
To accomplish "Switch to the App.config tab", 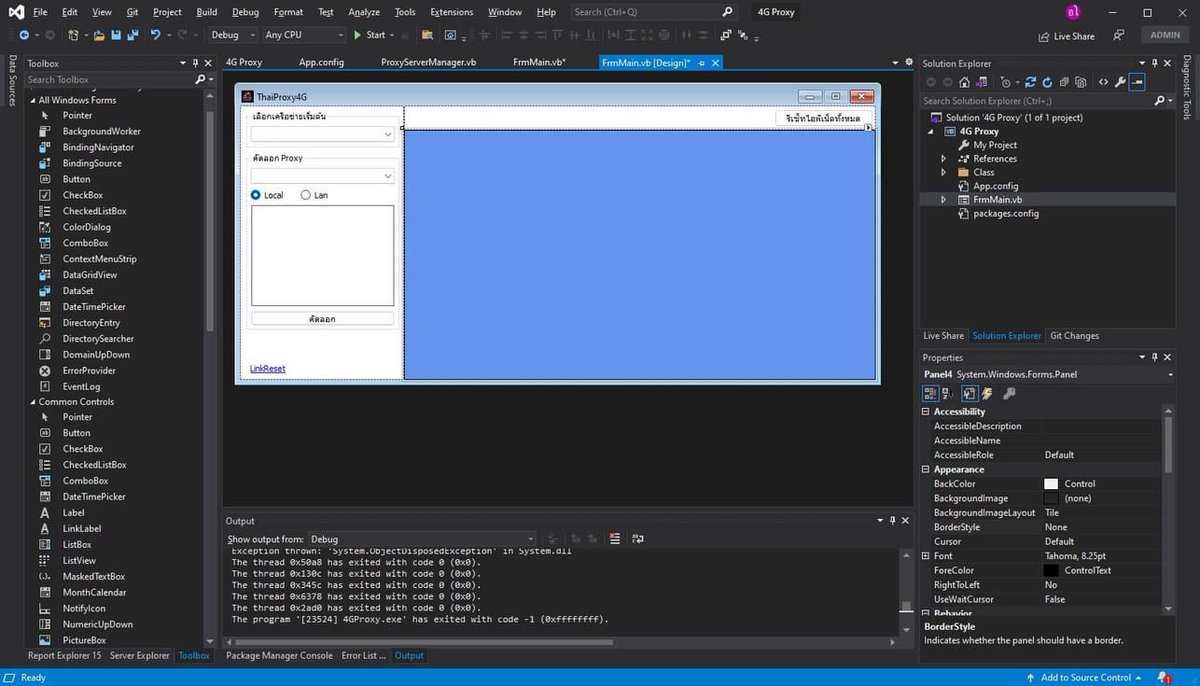I will click(x=321, y=62).
